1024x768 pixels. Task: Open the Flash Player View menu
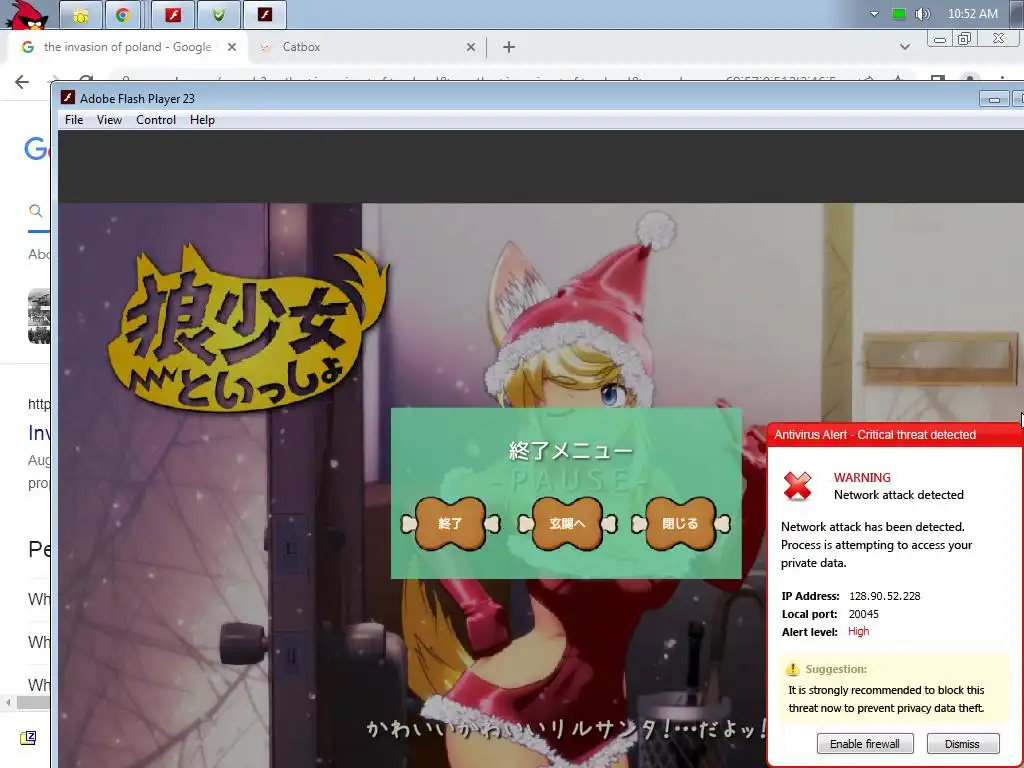coord(109,120)
